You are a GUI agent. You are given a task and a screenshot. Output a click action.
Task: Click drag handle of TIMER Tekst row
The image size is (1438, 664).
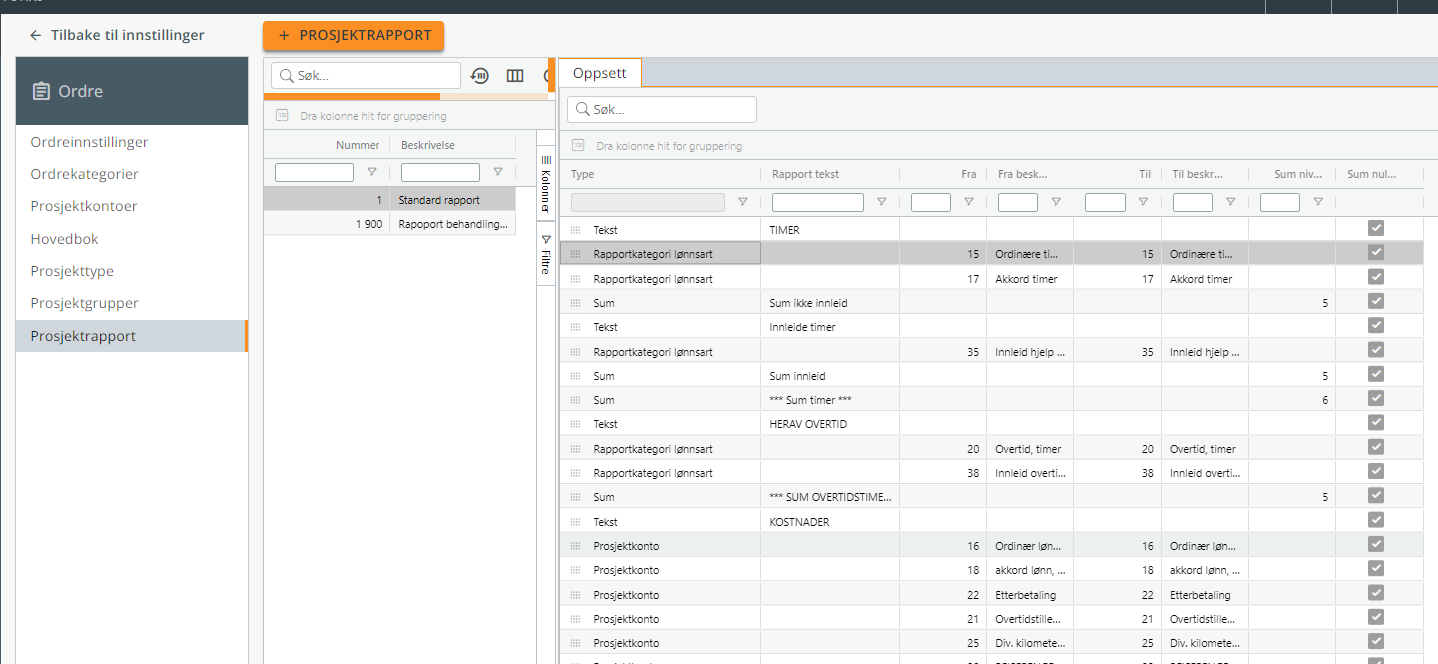pos(575,230)
